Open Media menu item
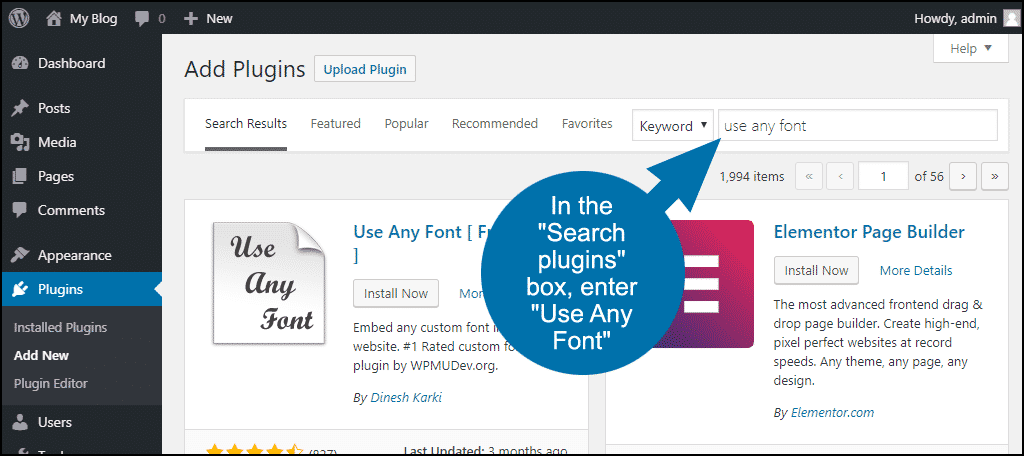This screenshot has width=1024, height=456. [81, 142]
